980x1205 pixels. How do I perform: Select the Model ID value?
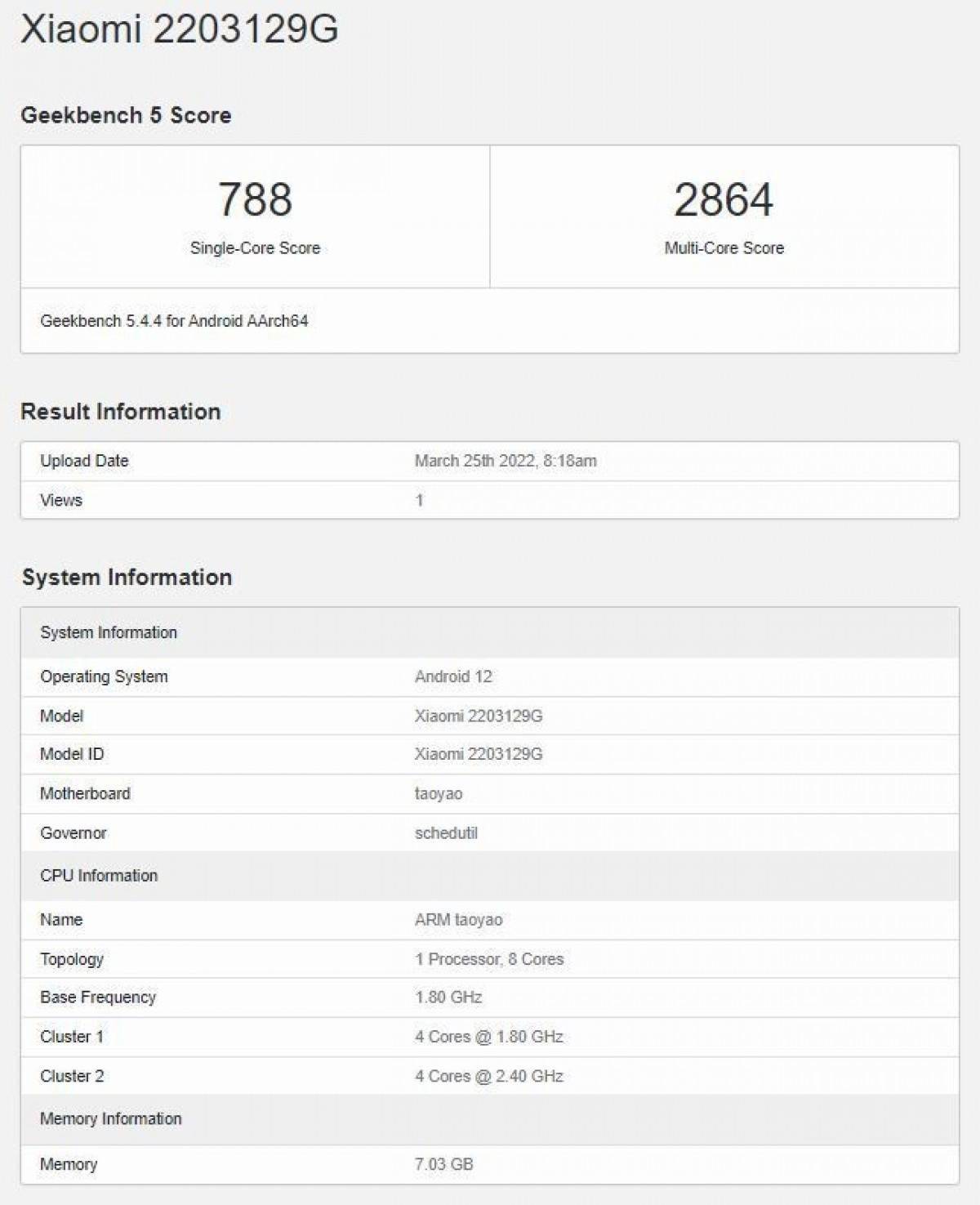479,754
